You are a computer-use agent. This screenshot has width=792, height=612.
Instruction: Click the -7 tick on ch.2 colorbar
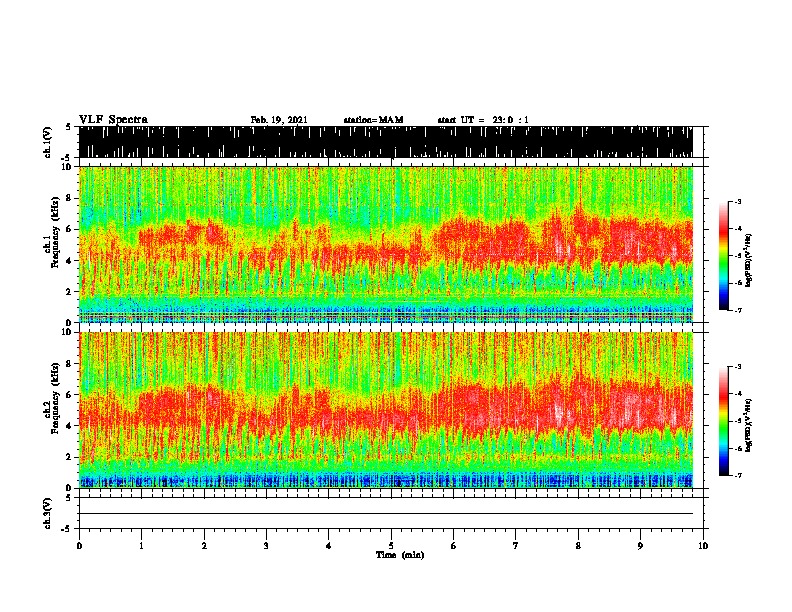point(737,475)
